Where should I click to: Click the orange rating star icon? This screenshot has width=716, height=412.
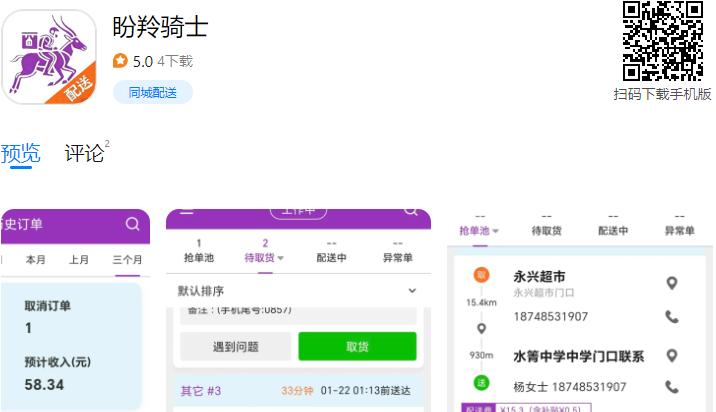[120, 61]
